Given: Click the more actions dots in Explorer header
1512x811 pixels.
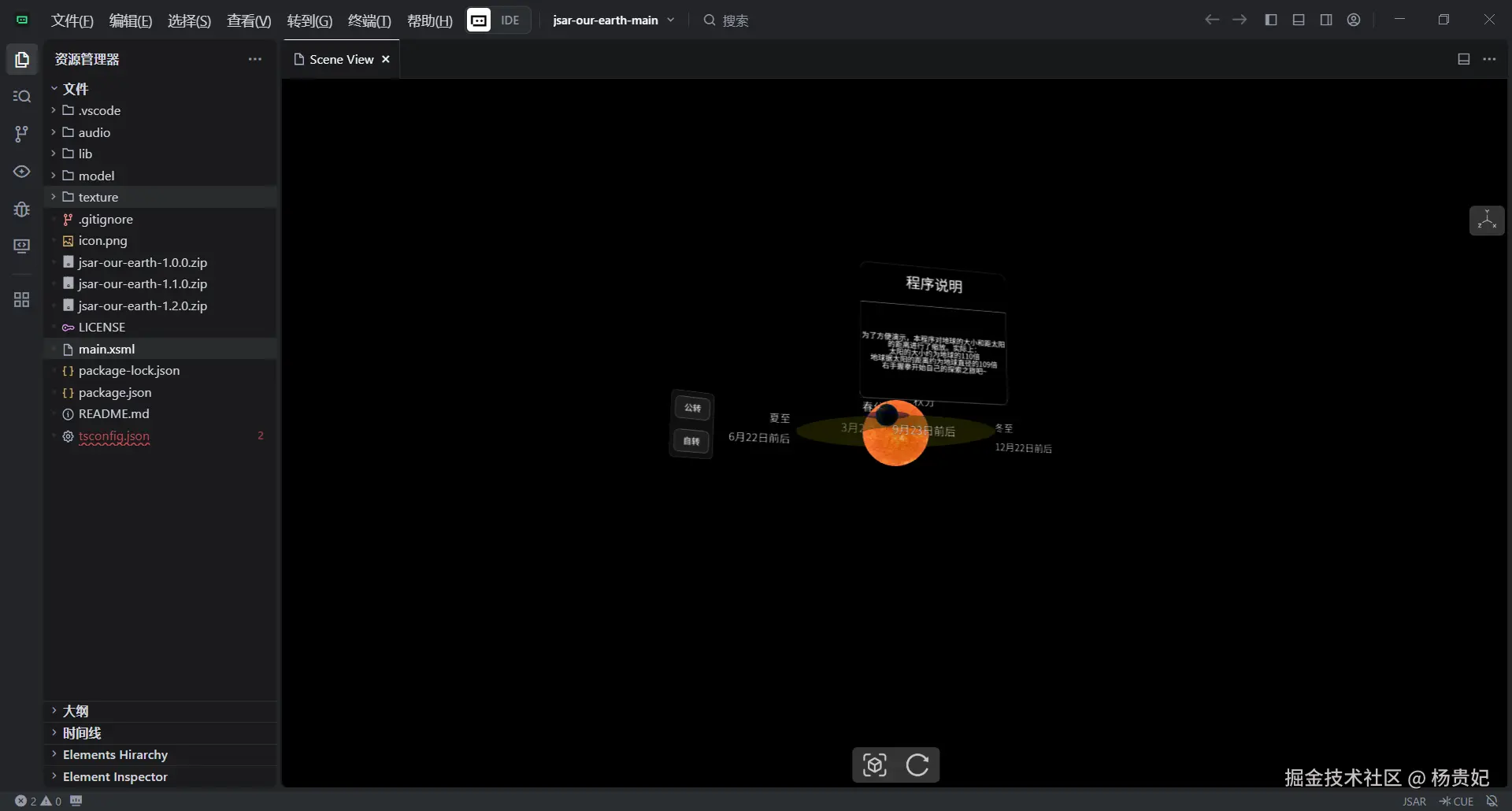Looking at the screenshot, I should tap(254, 59).
